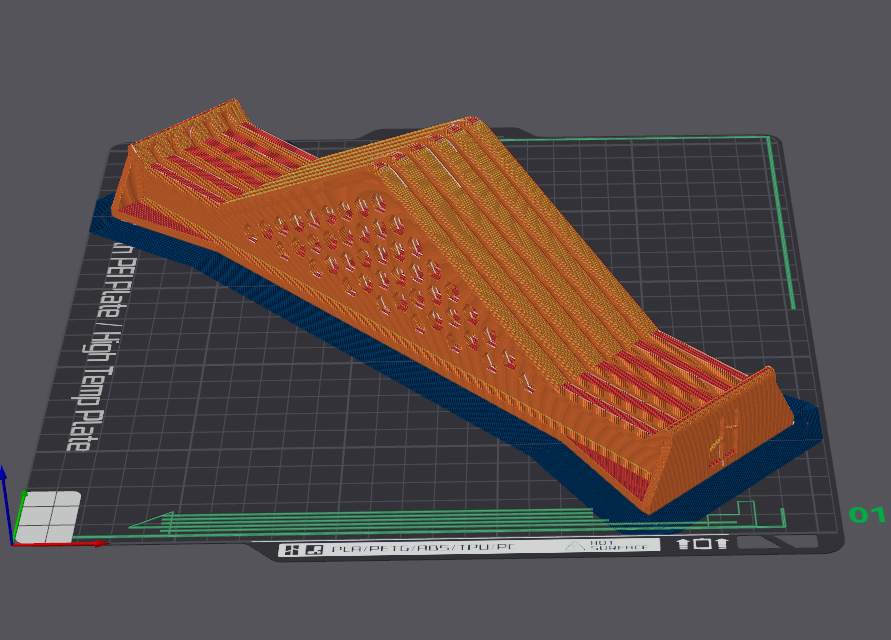Screen dimensions: 891x640
Task: Click the HOT SURFACE warning label
Action: (619, 546)
